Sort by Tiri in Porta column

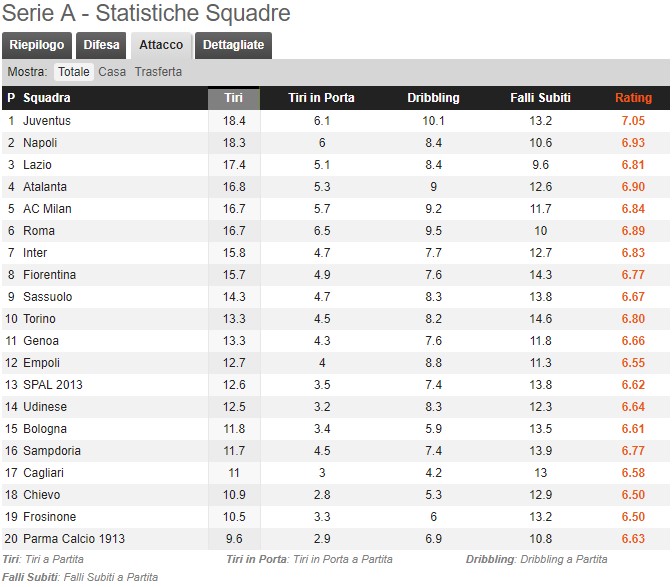[321, 98]
